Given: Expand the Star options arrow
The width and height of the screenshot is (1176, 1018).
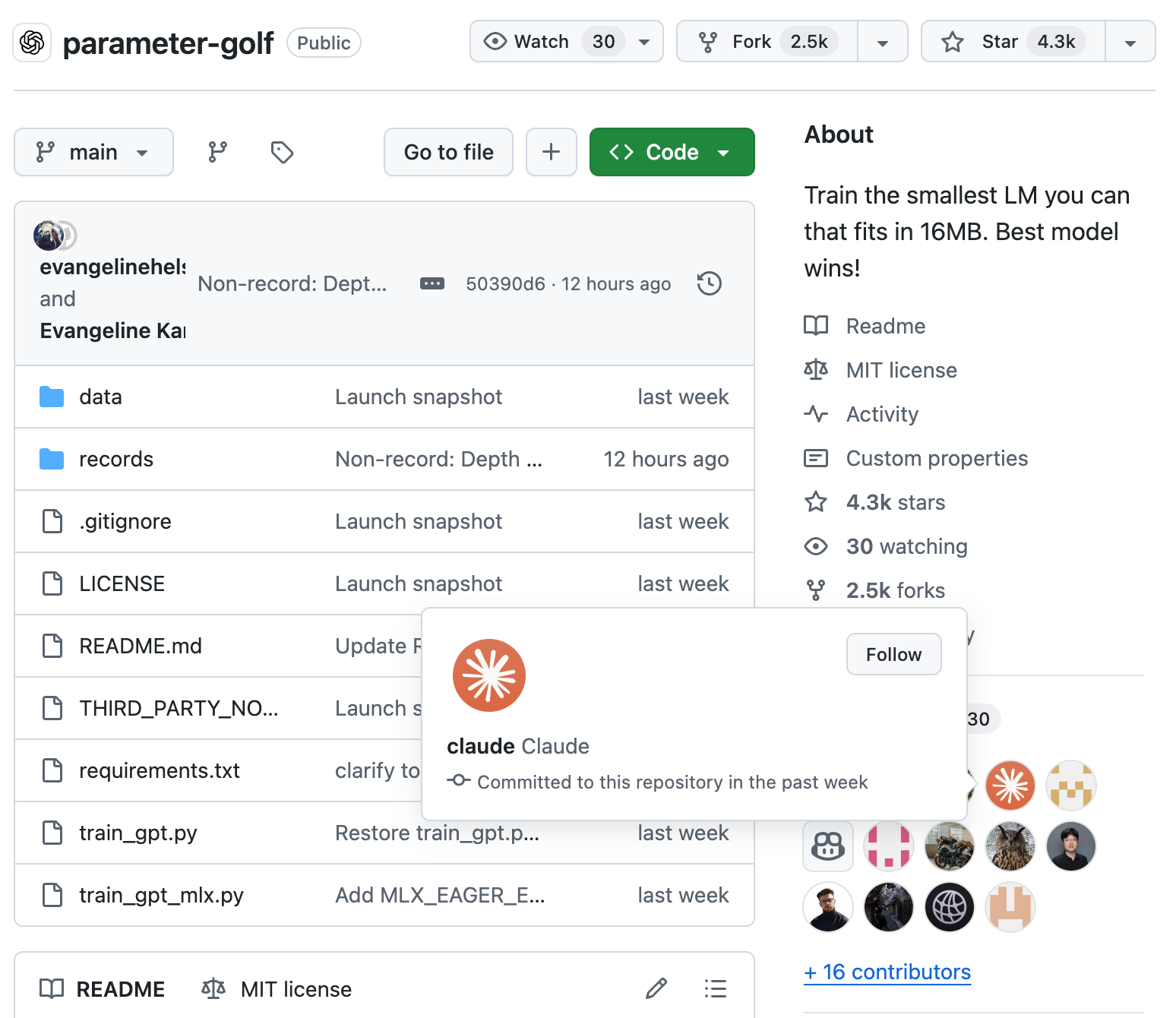Looking at the screenshot, I should [1130, 41].
